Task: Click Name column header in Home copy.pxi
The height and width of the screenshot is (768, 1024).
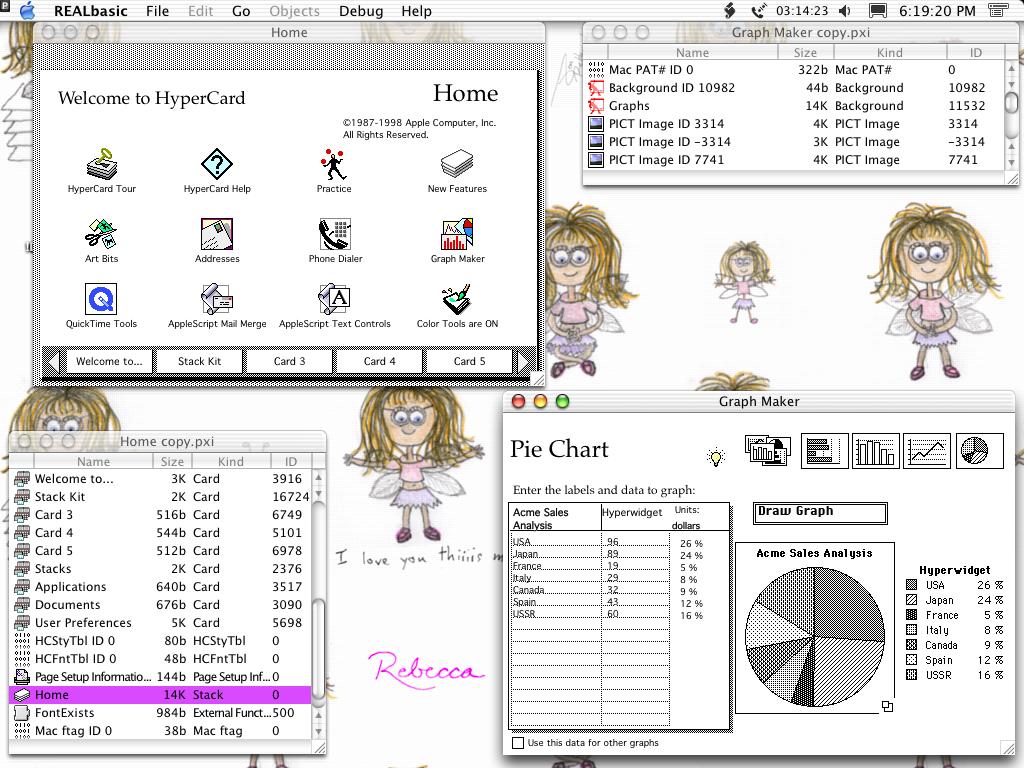Action: (93, 461)
